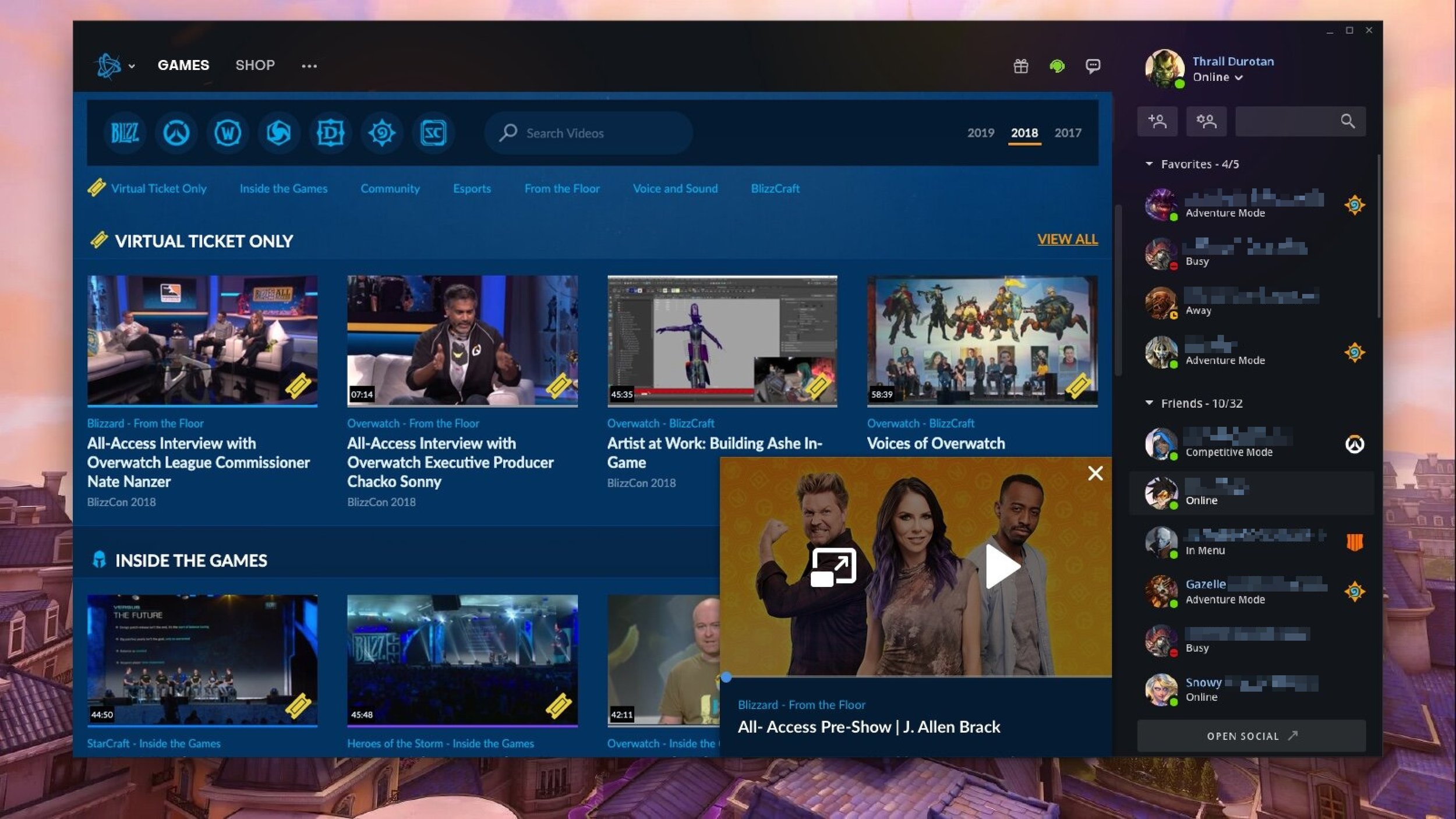
Task: Select the 2018 year tab
Action: tap(1024, 133)
